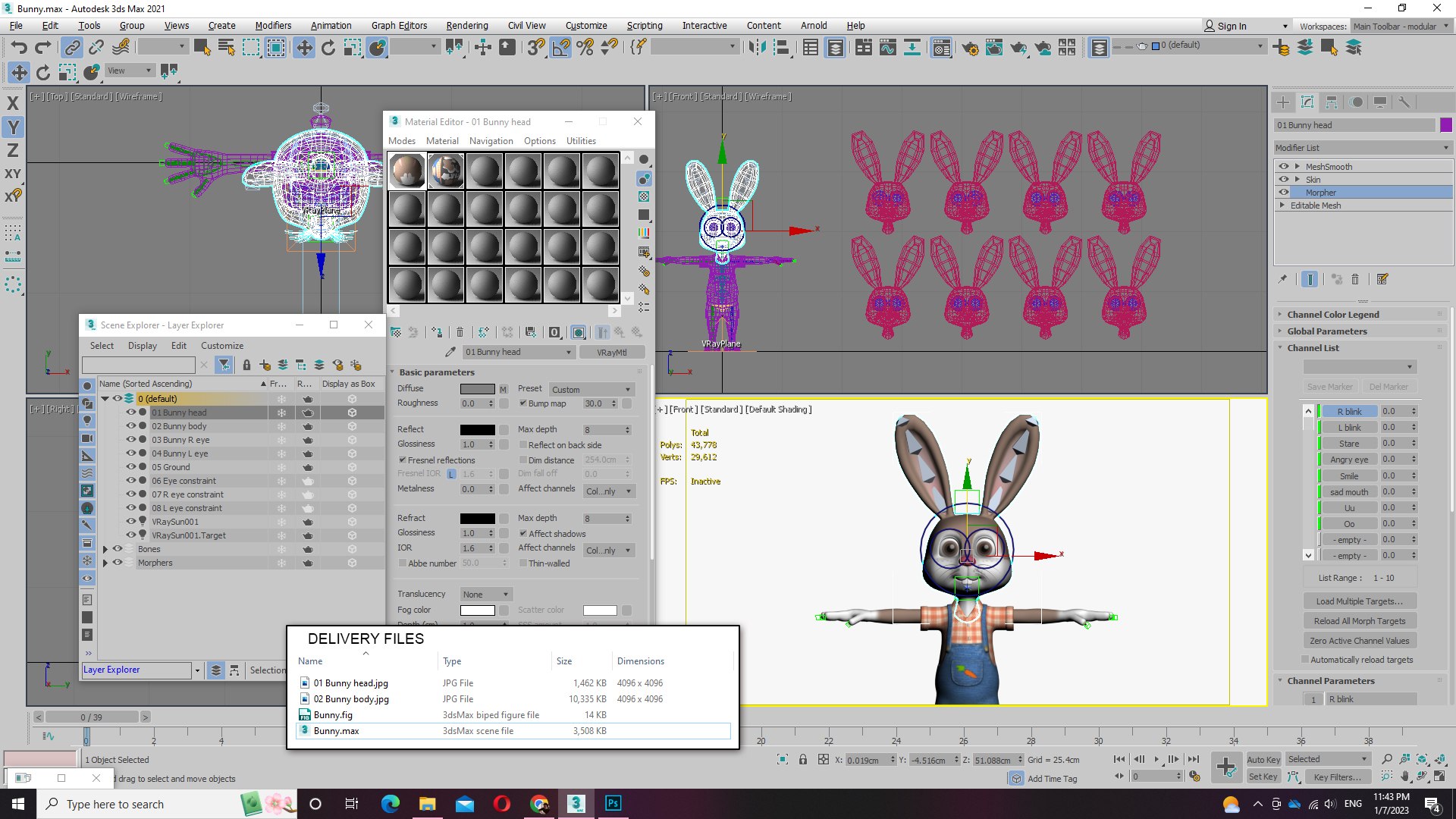Uncheck Fresnel reflections checkbox

click(x=402, y=460)
